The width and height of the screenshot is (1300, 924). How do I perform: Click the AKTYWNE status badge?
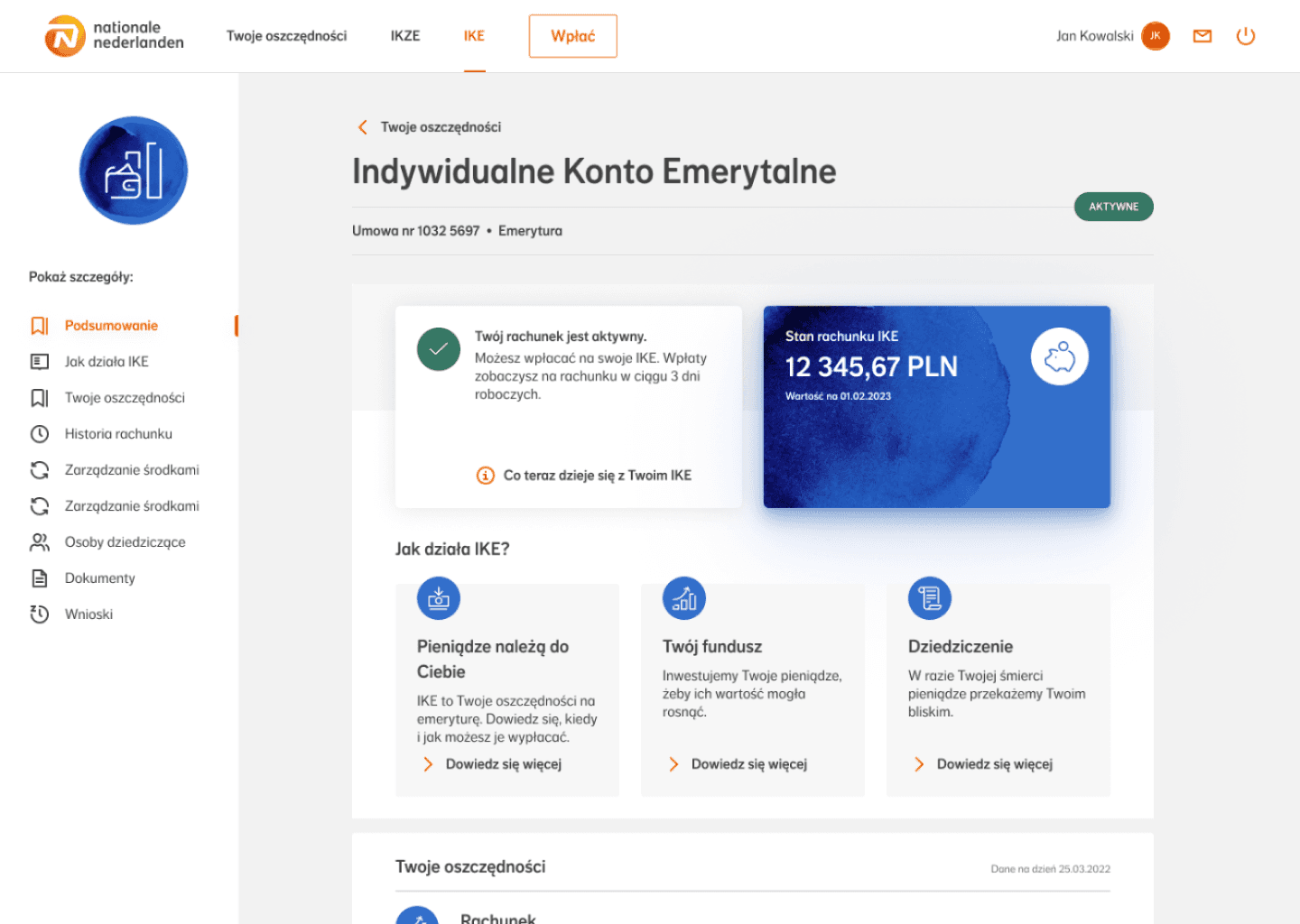tap(1114, 207)
